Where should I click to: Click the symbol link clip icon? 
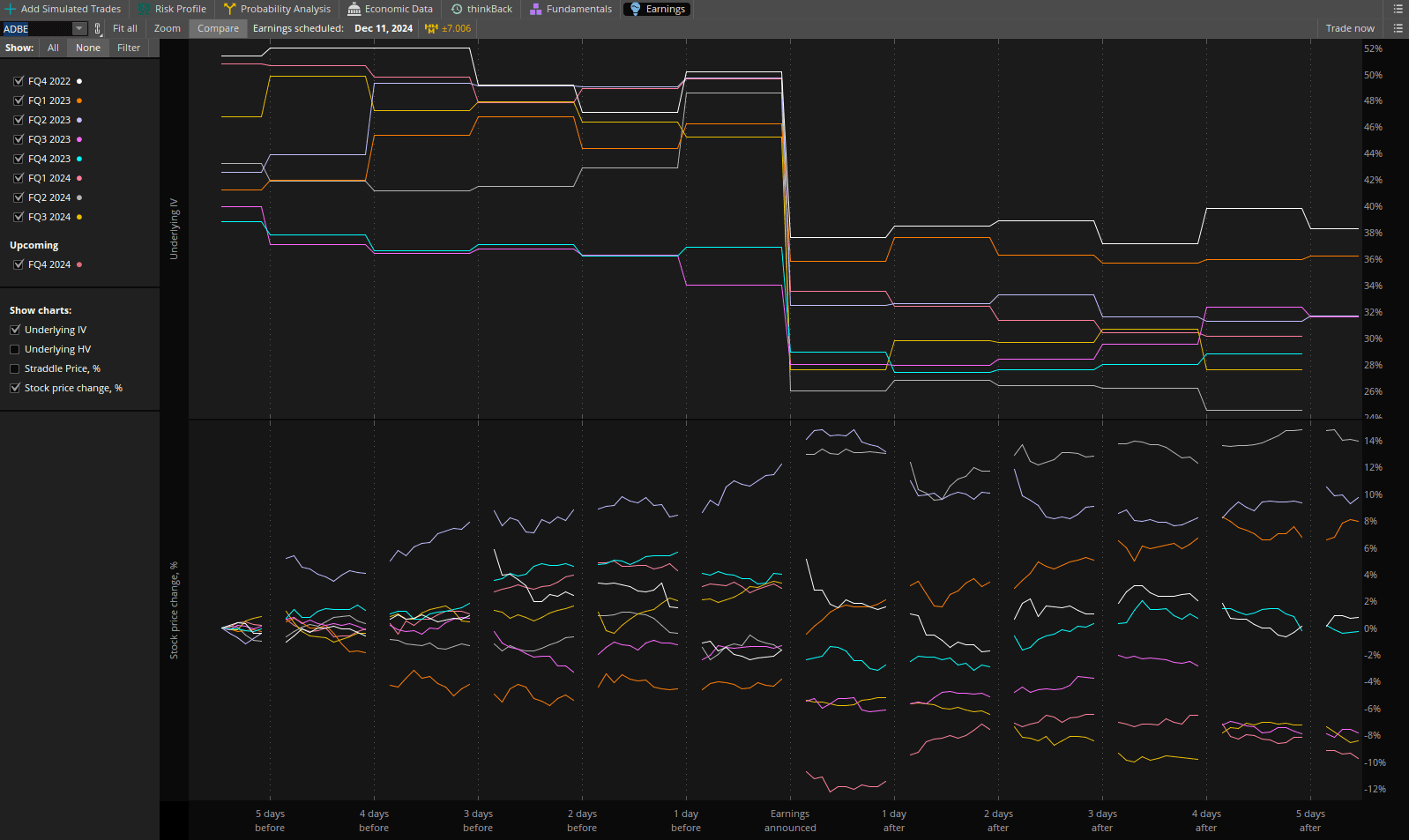coord(97,28)
